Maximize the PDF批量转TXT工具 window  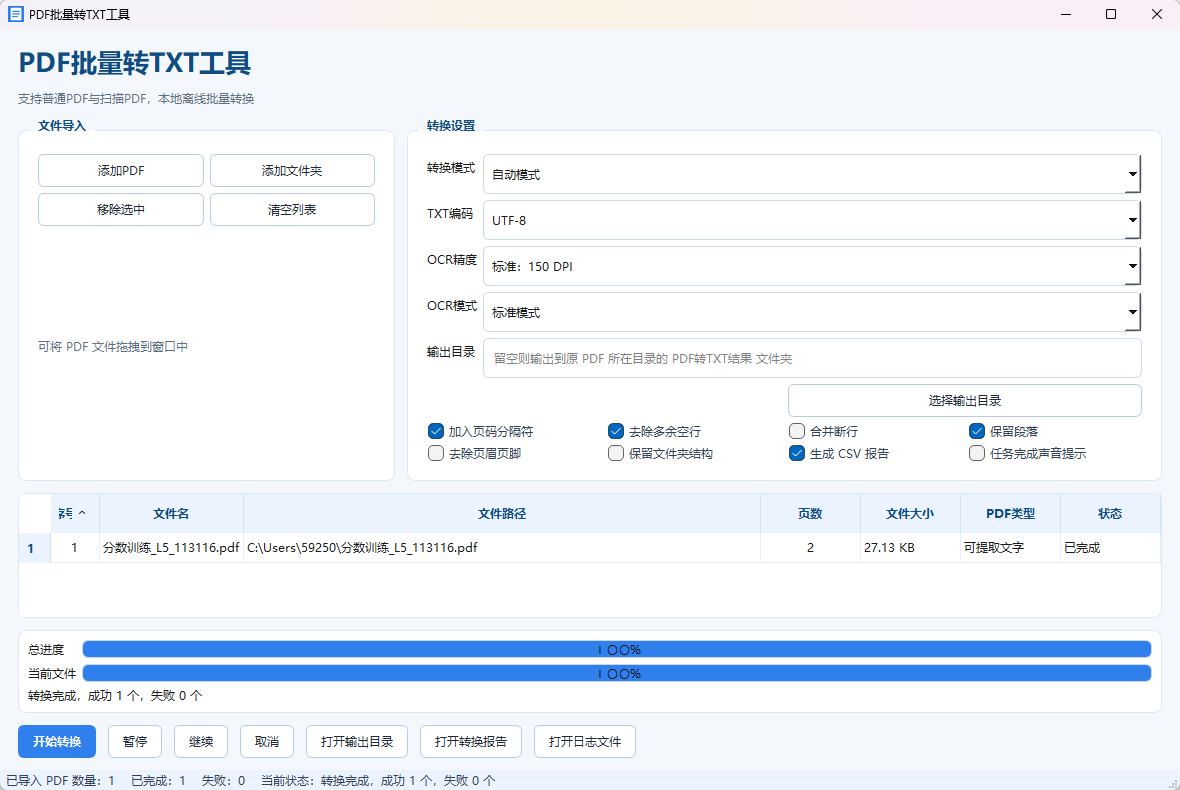(1111, 14)
